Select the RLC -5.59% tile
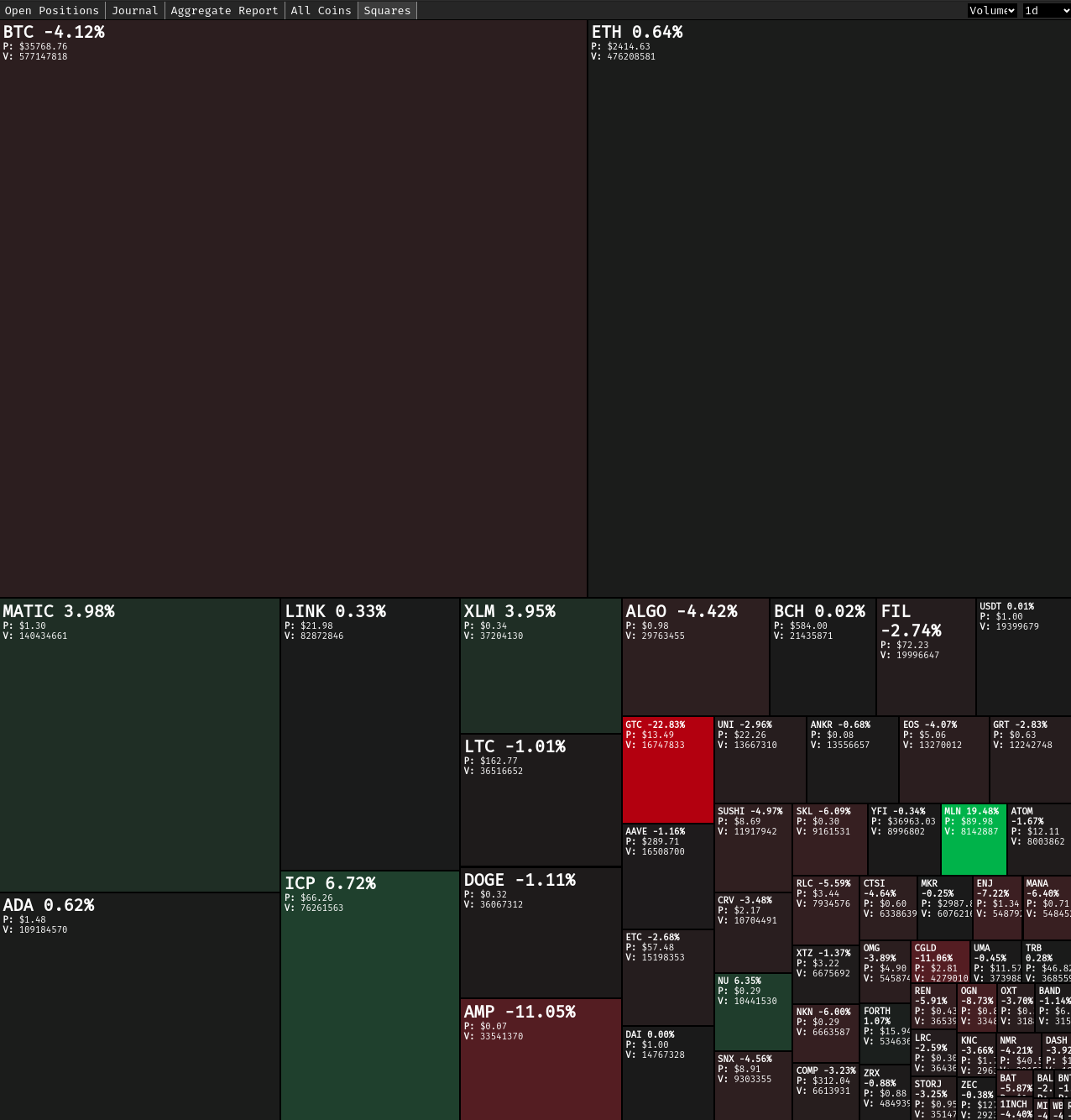1071x1120 pixels. pyautogui.click(x=826, y=910)
